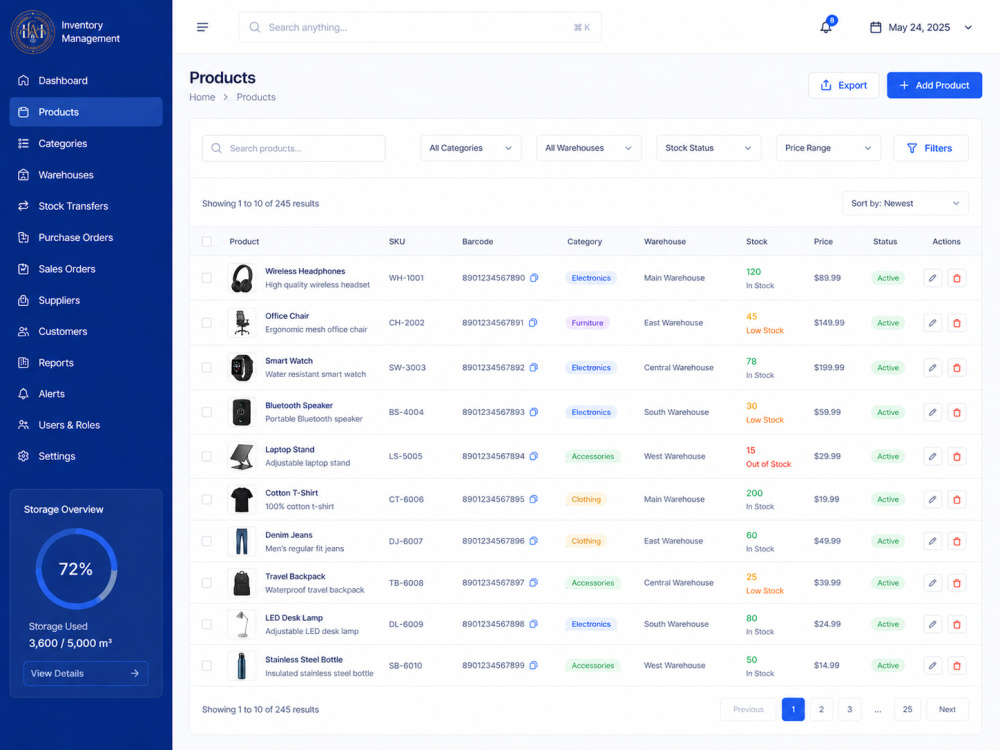
Task: Click the Export button
Action: click(843, 85)
